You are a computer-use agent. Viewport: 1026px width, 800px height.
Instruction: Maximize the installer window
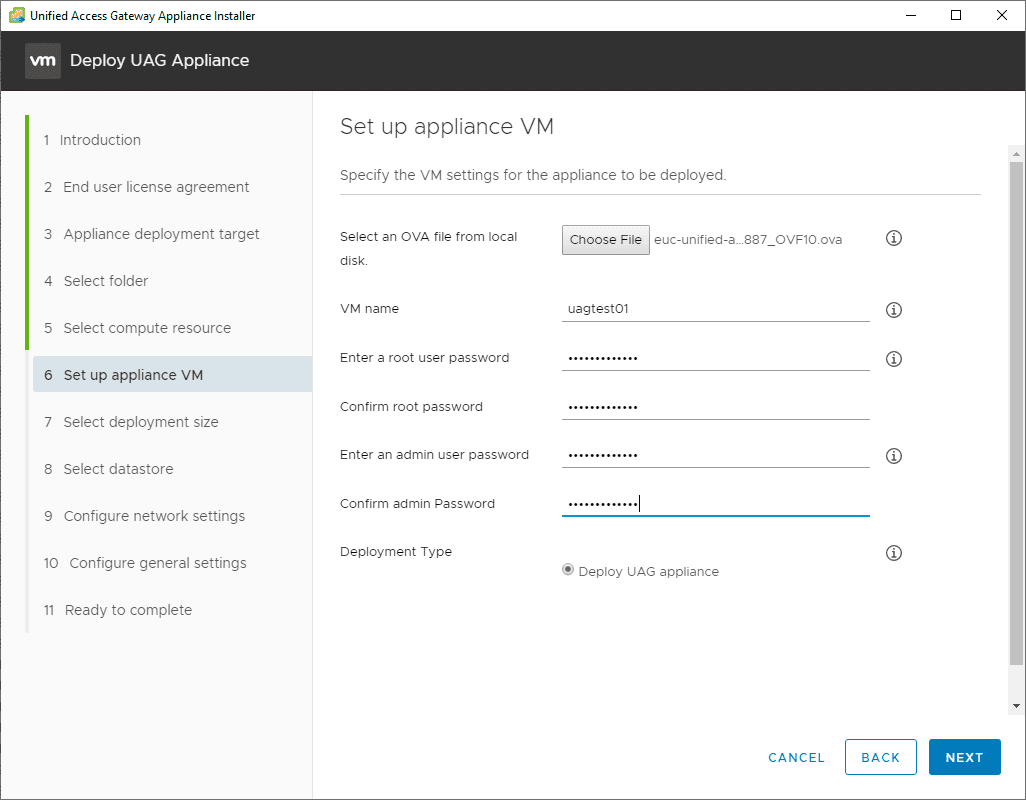point(956,15)
